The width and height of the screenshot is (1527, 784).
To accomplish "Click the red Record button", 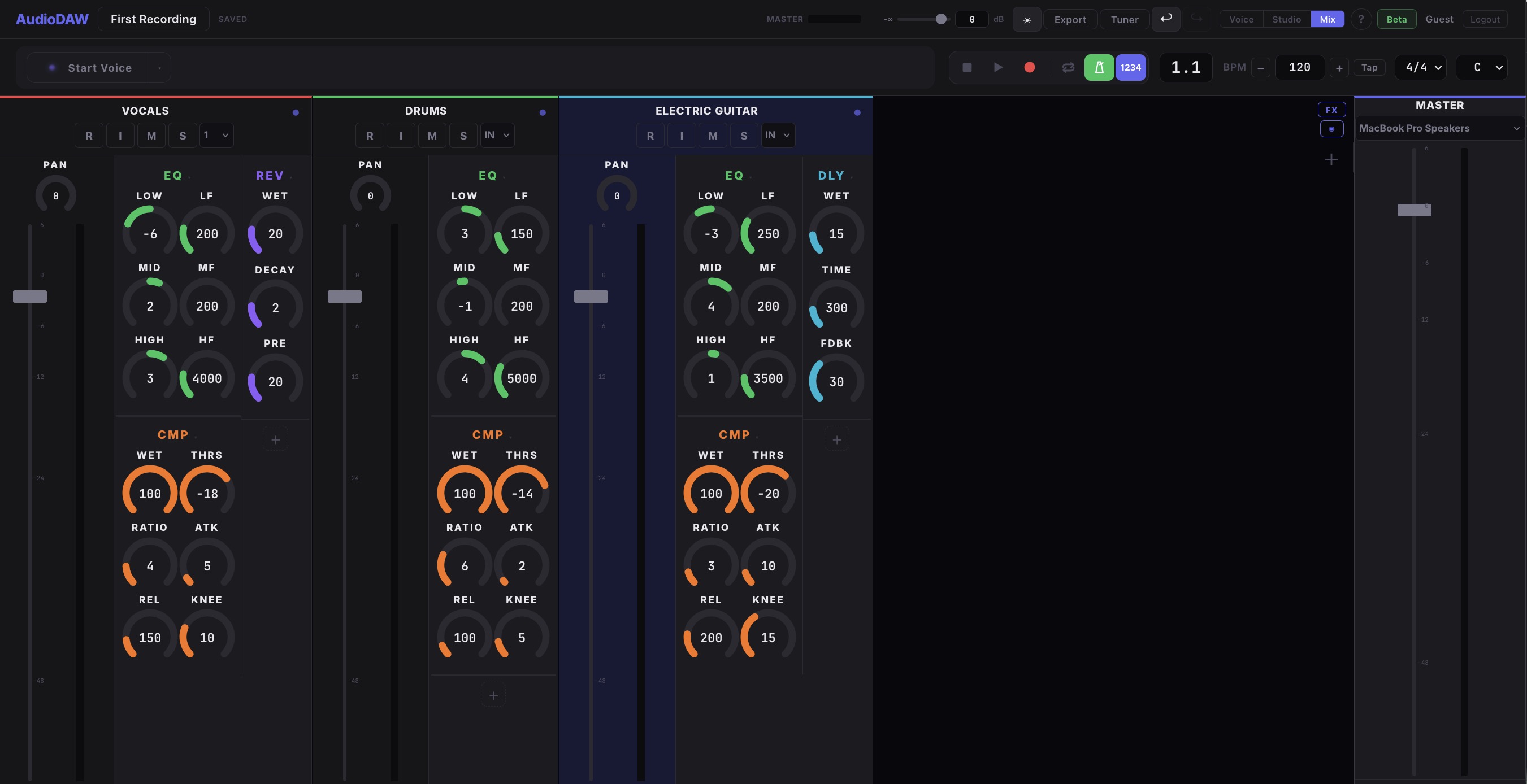I will click(x=1030, y=68).
